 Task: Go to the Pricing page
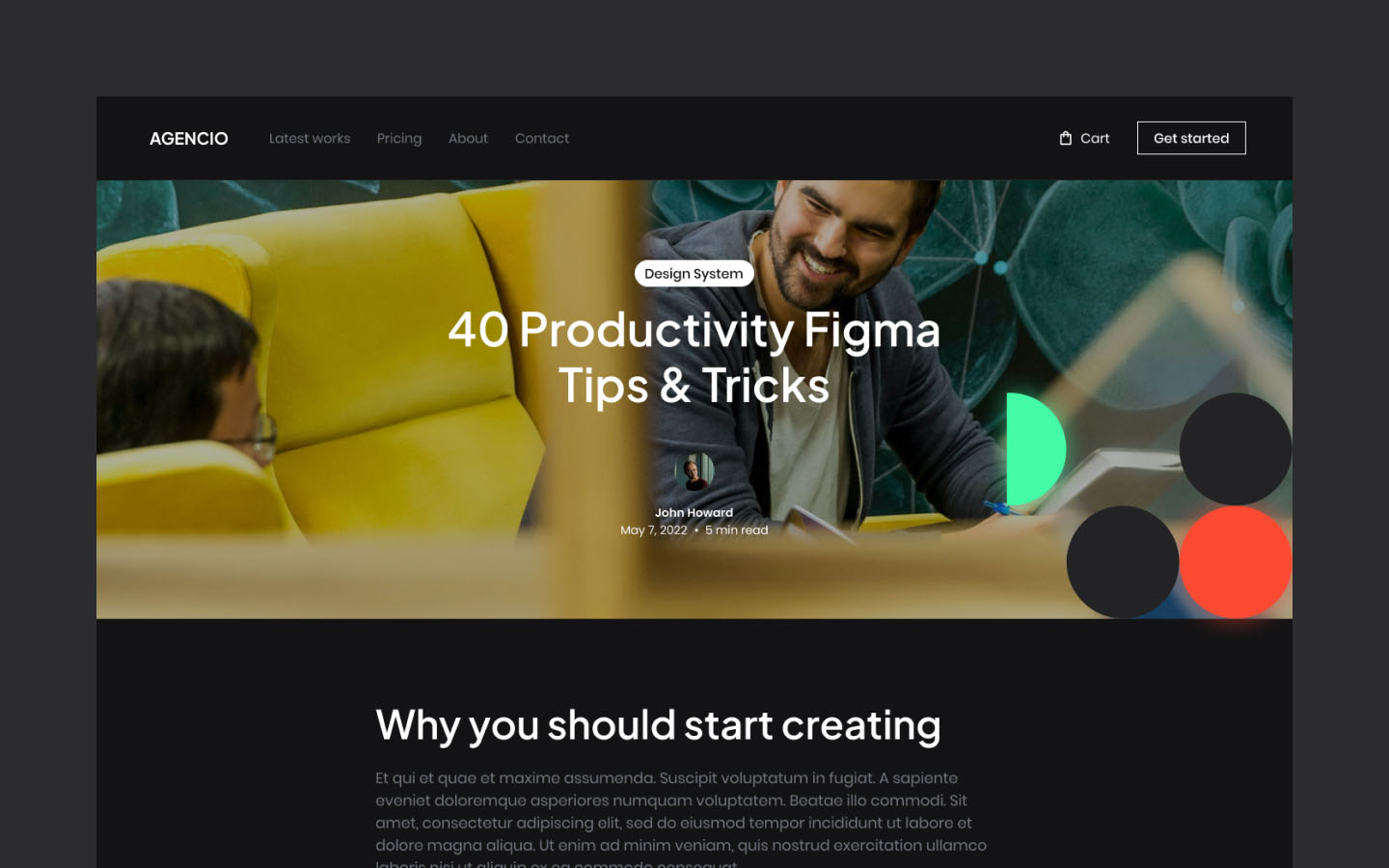click(x=399, y=138)
